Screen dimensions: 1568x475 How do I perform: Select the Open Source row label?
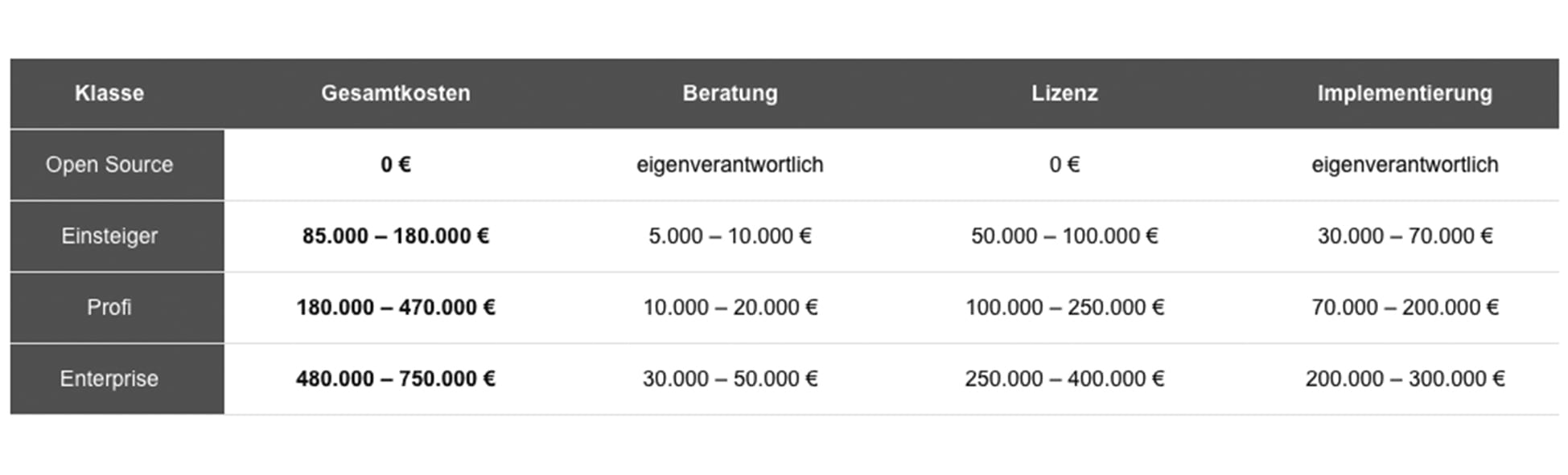coord(109,165)
